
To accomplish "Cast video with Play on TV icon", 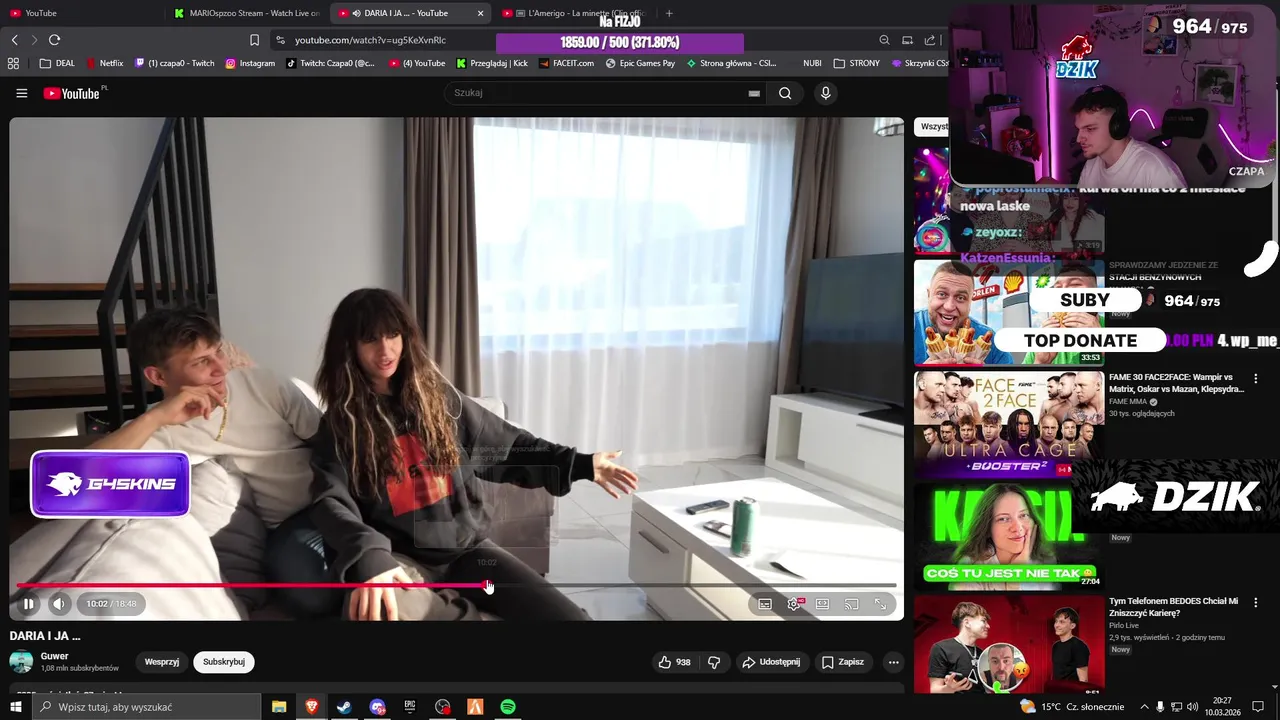I will click(851, 604).
